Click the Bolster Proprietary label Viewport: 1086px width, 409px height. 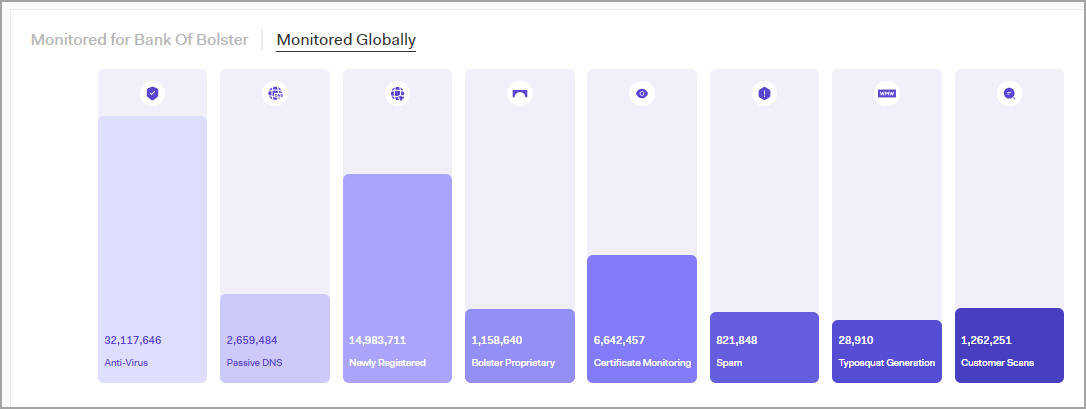[x=512, y=363]
